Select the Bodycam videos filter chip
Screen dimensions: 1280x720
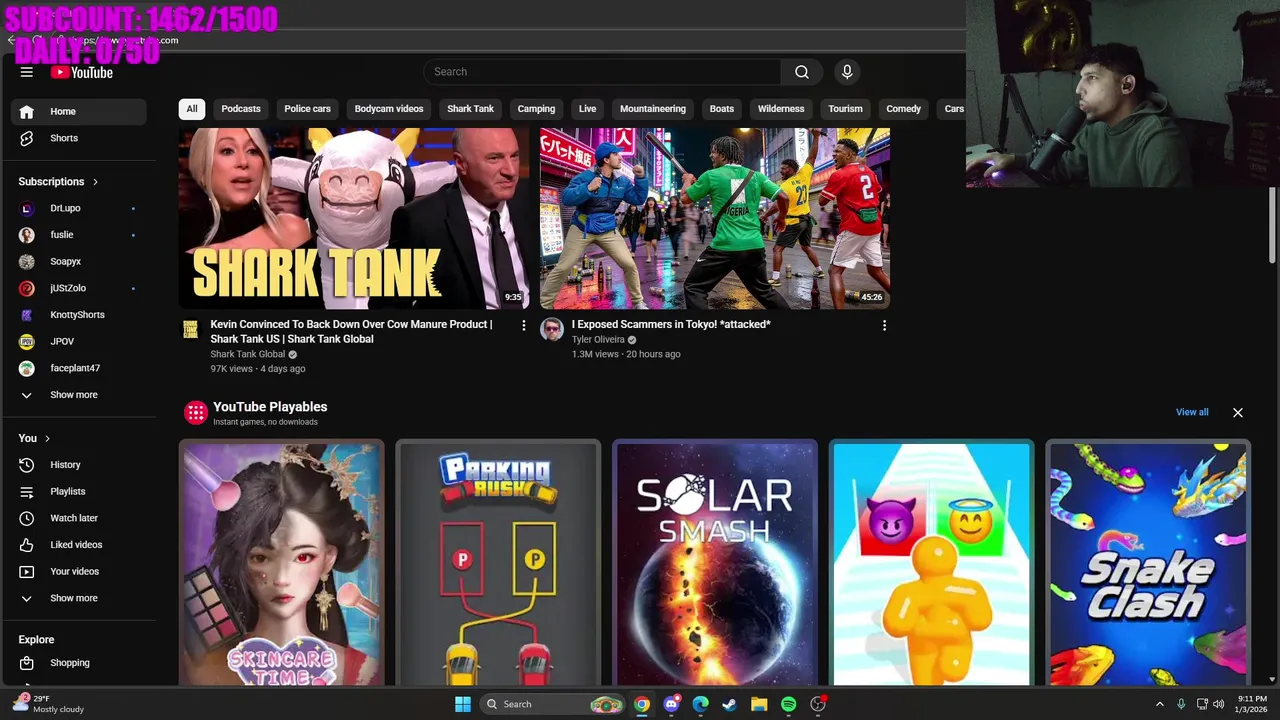[389, 109]
